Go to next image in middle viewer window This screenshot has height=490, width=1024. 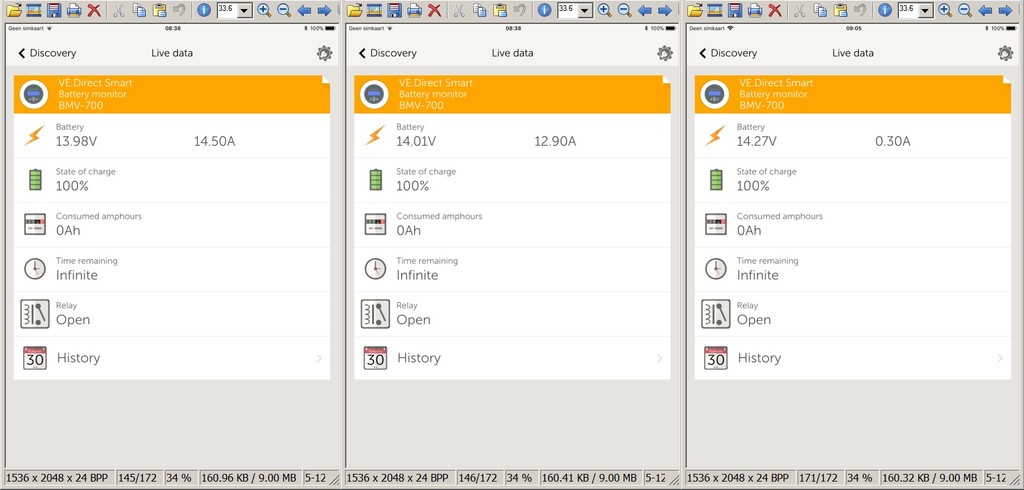tap(664, 10)
